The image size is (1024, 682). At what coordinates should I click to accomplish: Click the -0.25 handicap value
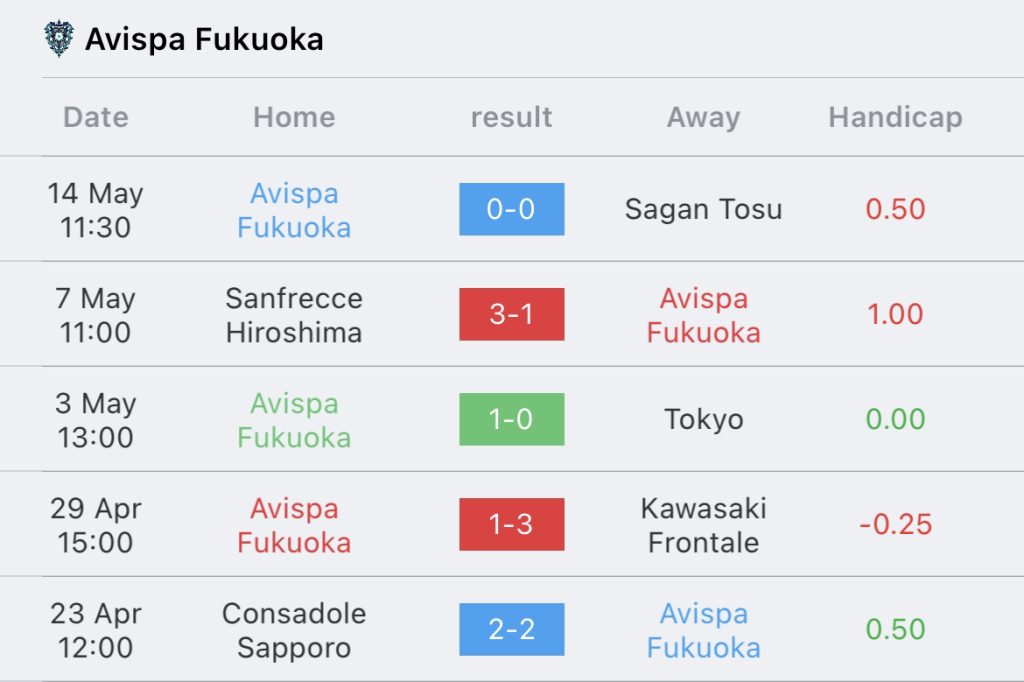coord(895,525)
